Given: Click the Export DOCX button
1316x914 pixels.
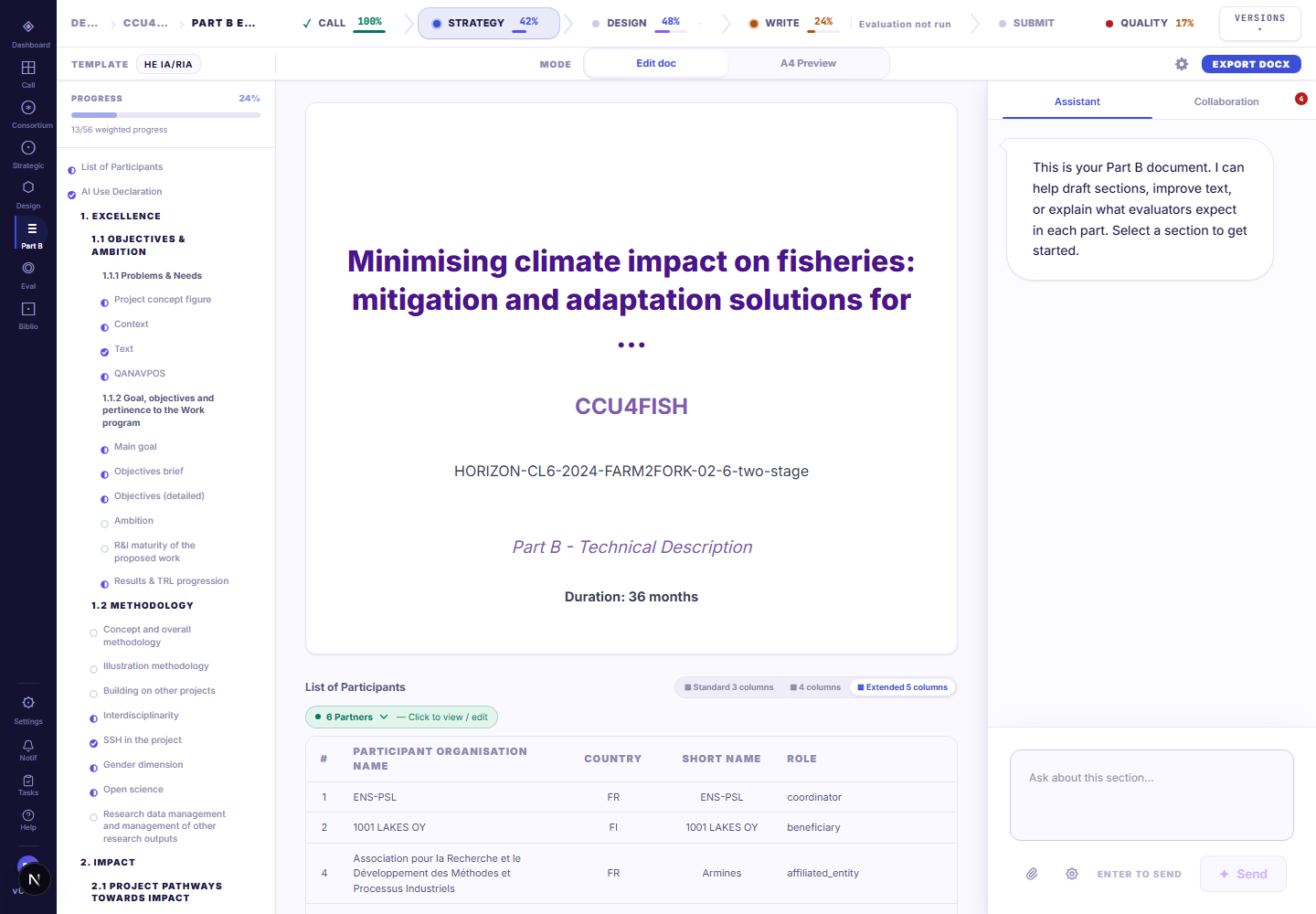Looking at the screenshot, I should tap(1250, 64).
